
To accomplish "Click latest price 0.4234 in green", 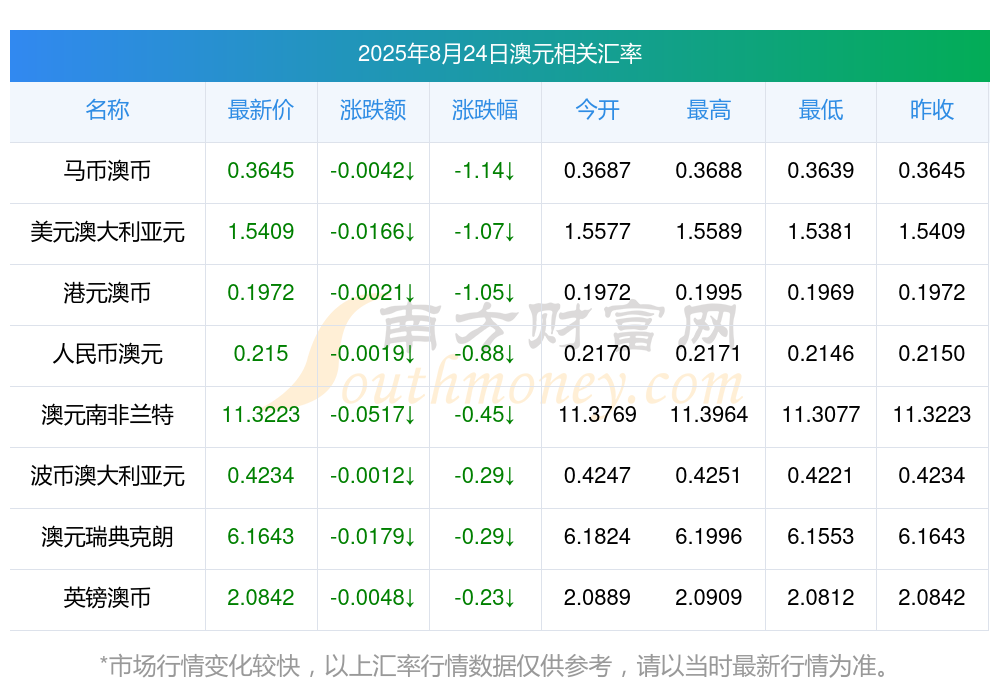I will 261,476.
